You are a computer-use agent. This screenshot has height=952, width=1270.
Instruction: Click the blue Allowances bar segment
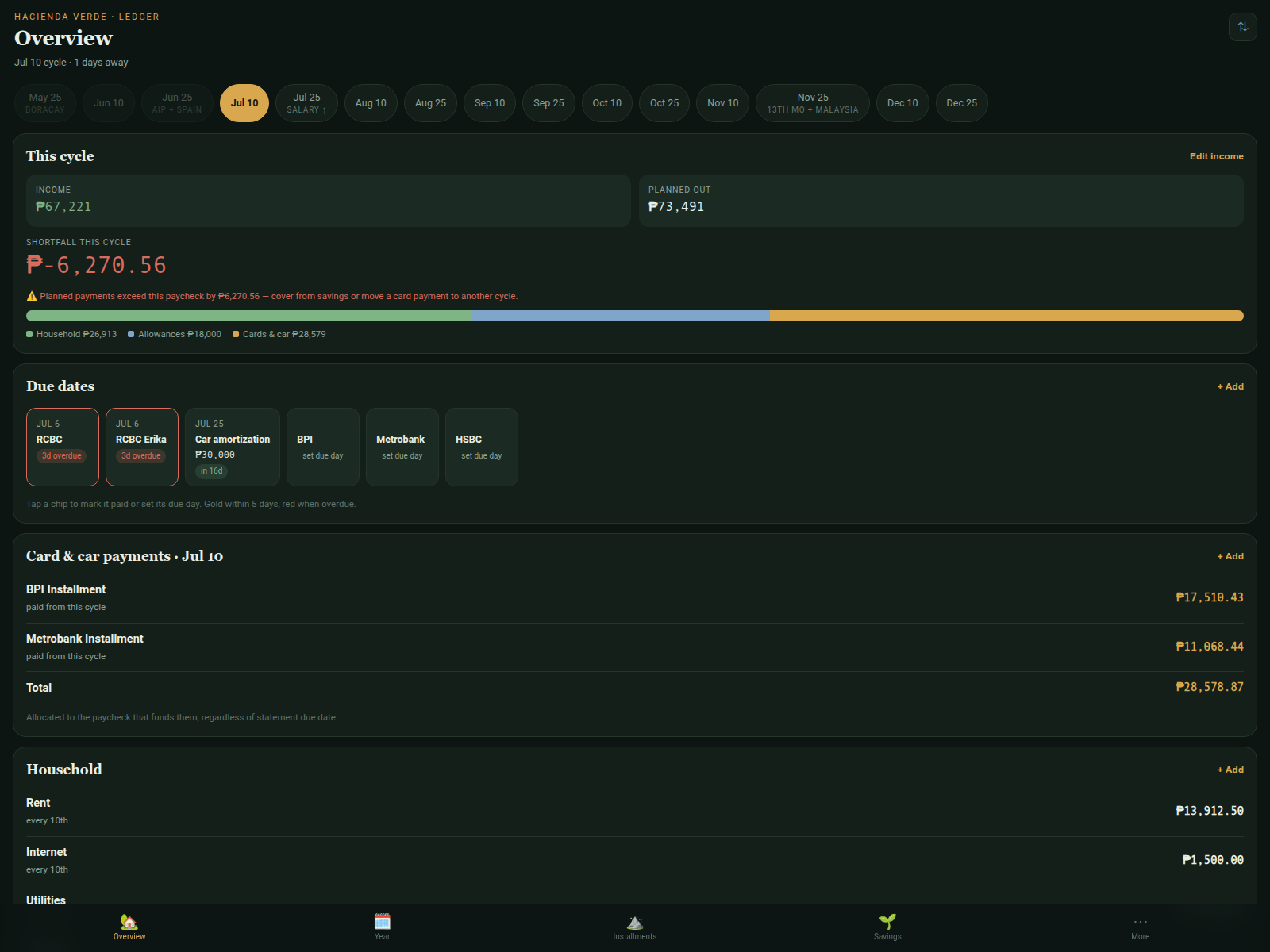click(x=620, y=316)
